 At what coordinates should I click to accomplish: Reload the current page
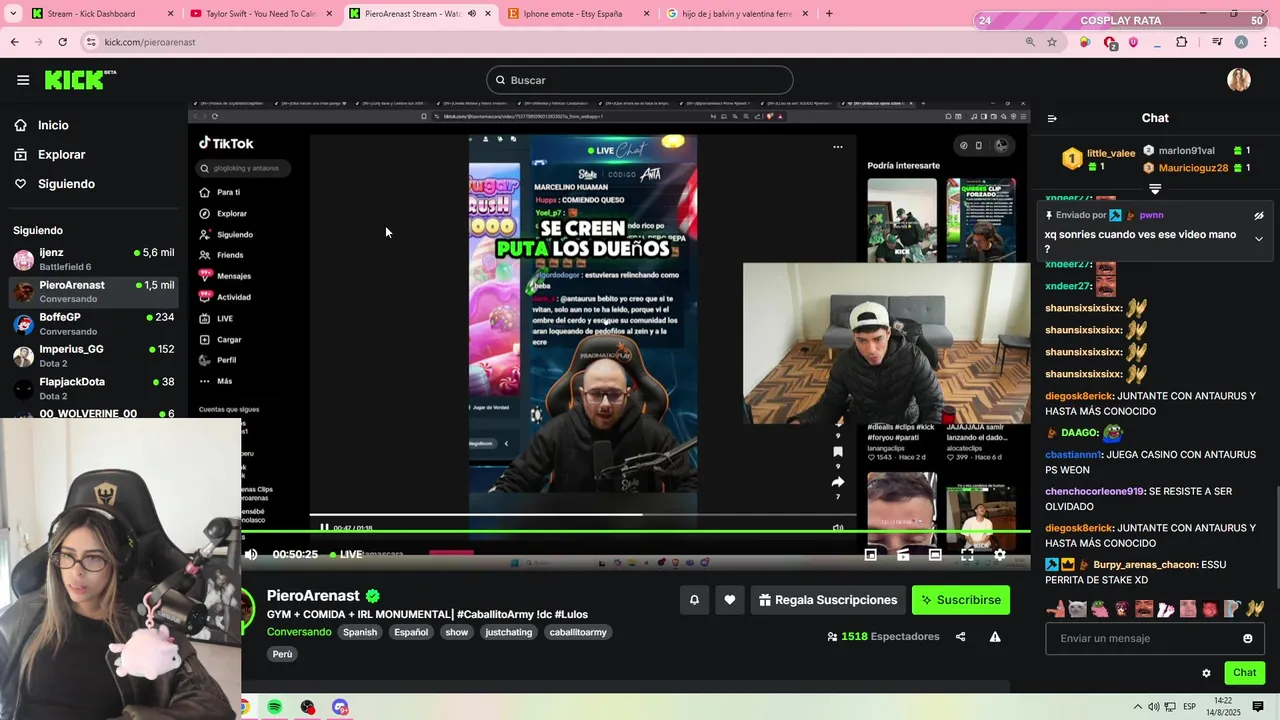click(62, 42)
